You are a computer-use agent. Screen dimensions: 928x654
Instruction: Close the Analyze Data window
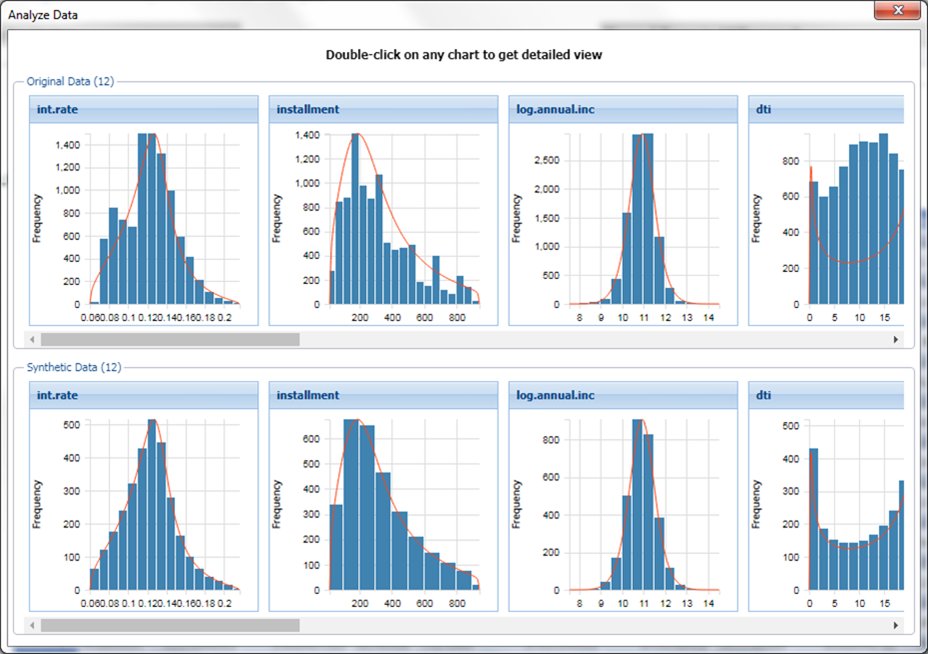(896, 13)
